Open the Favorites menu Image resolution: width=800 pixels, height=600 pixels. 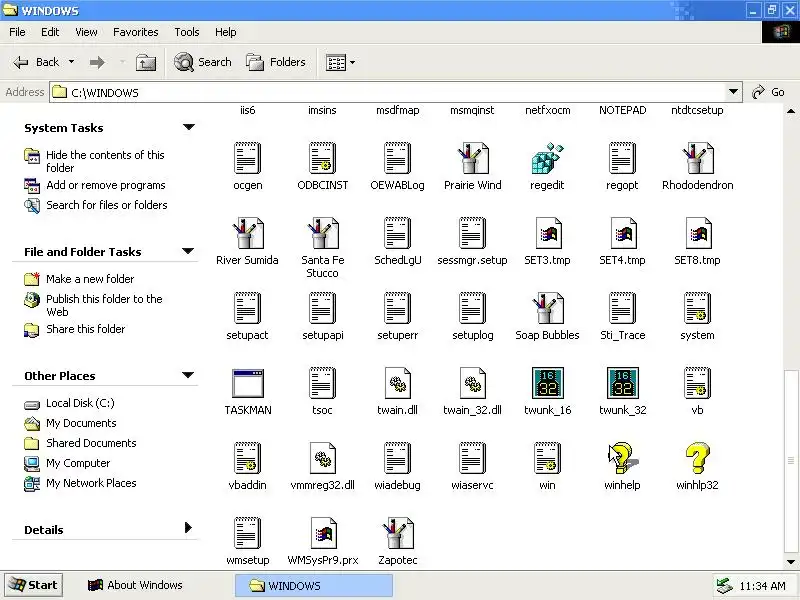coord(136,32)
